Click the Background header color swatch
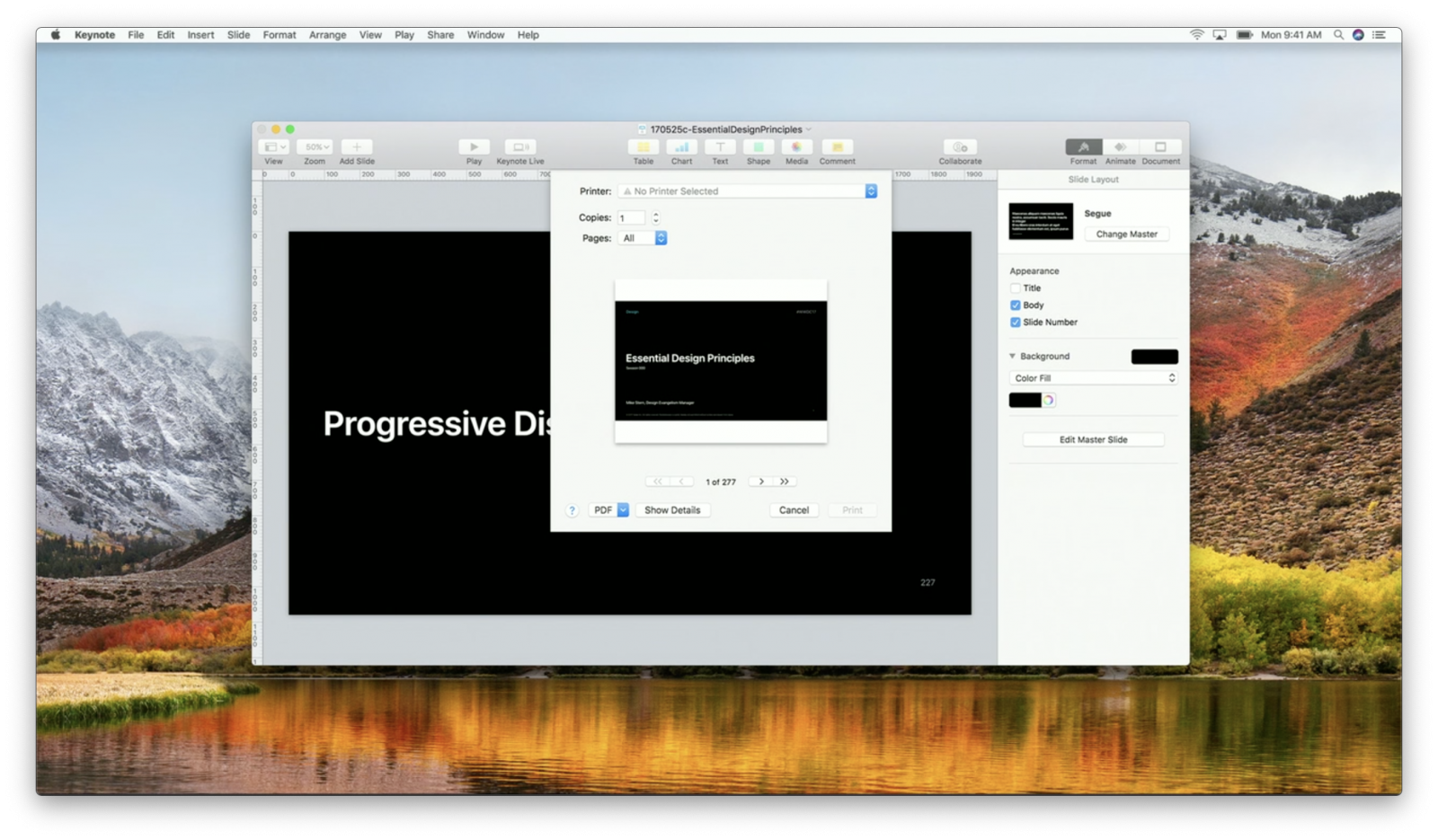The image size is (1438, 840). tap(1154, 357)
